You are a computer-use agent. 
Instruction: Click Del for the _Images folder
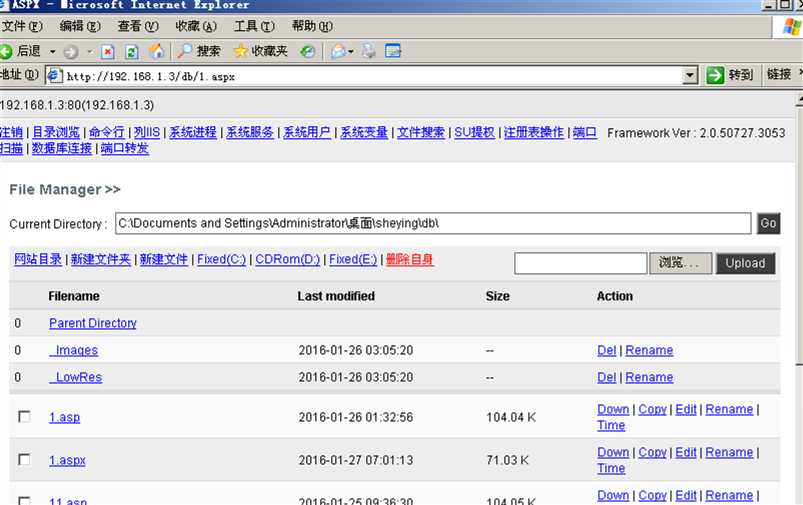coord(607,350)
